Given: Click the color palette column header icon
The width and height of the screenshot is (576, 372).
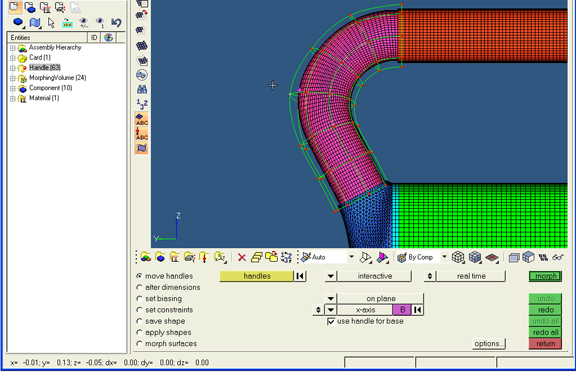Looking at the screenshot, I should coord(109,37).
